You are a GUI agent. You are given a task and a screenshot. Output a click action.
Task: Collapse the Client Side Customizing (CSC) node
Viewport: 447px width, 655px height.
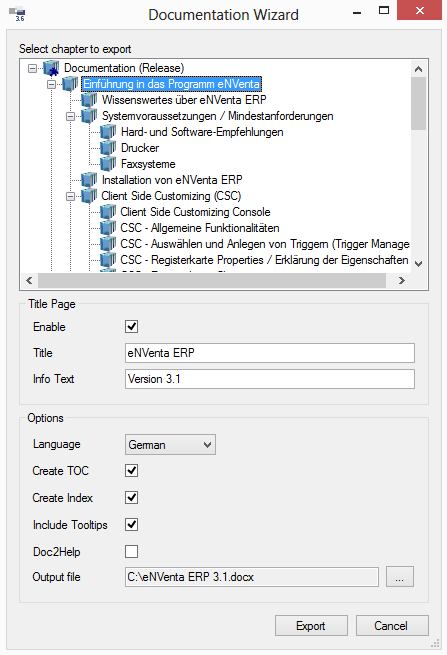(71, 196)
